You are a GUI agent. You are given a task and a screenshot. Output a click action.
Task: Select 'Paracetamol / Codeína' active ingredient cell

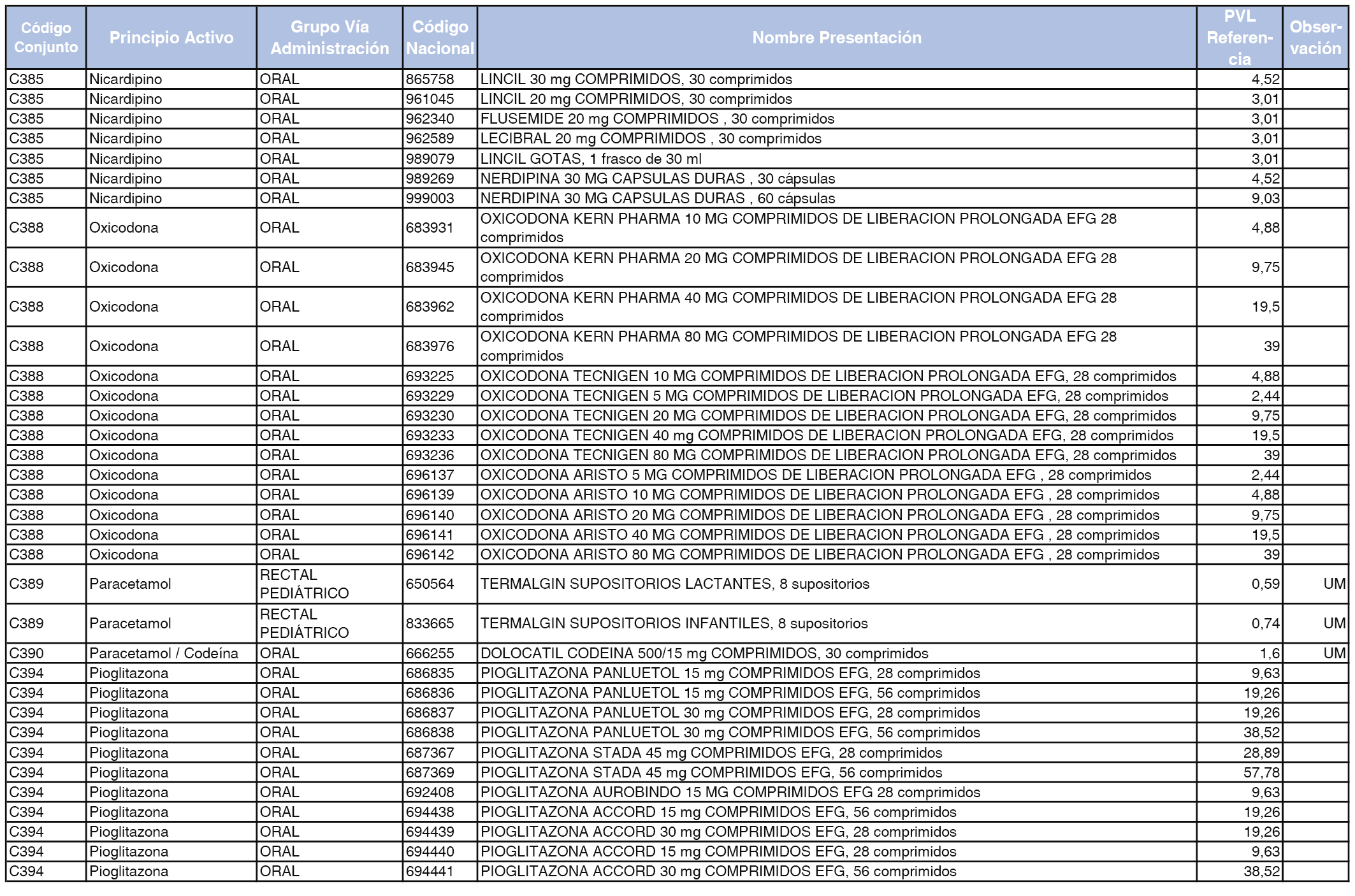point(171,653)
